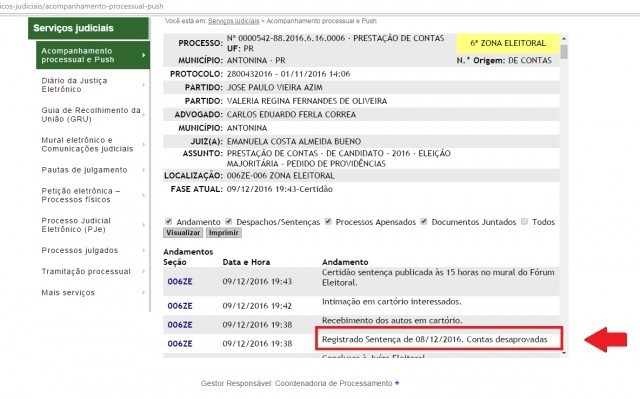Click judge name EMANUELA COSTA ALMEIDA BUENO
Image resolution: width=640 pixels, height=399 pixels.
pos(294,141)
